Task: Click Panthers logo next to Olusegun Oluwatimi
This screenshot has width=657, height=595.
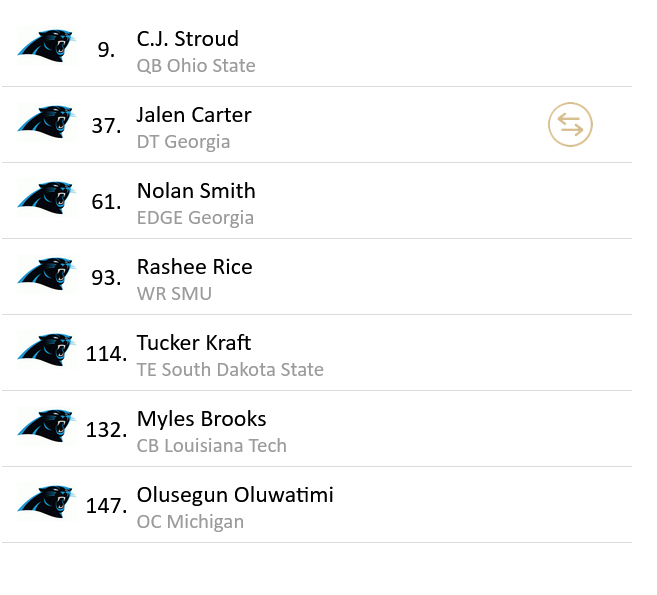Action: (46, 502)
